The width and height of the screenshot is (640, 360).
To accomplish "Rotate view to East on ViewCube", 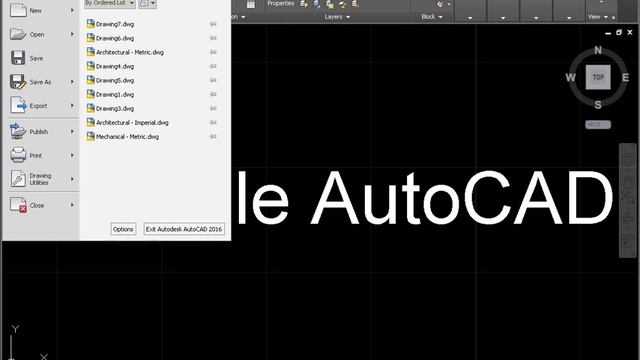I will 625,78.
